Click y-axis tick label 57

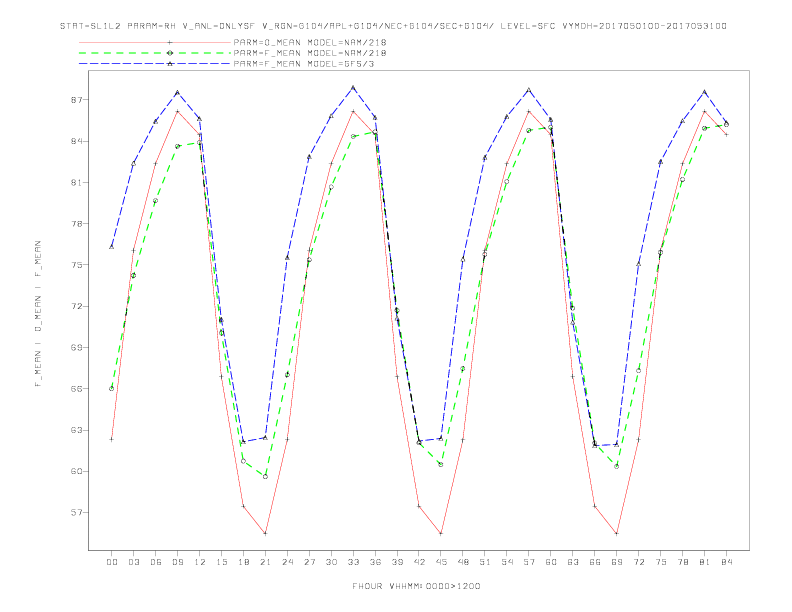pyautogui.click(x=76, y=513)
